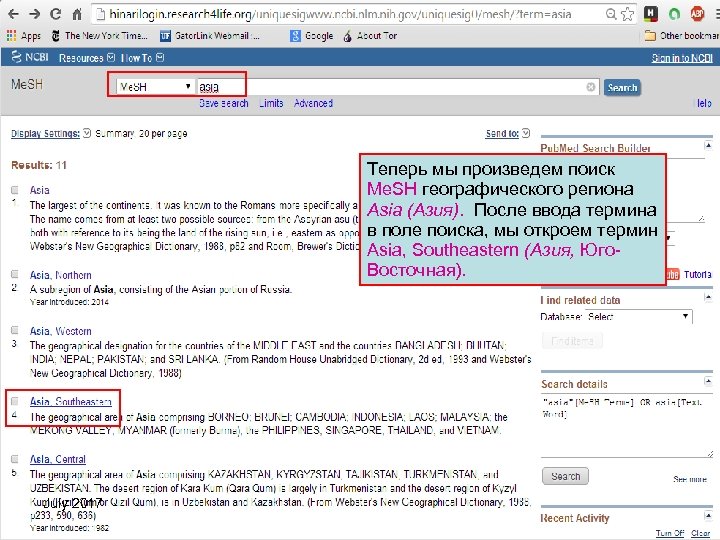Screen dimensions: 720x540
Task: Open the browser home page icon
Action: pos(77,14)
